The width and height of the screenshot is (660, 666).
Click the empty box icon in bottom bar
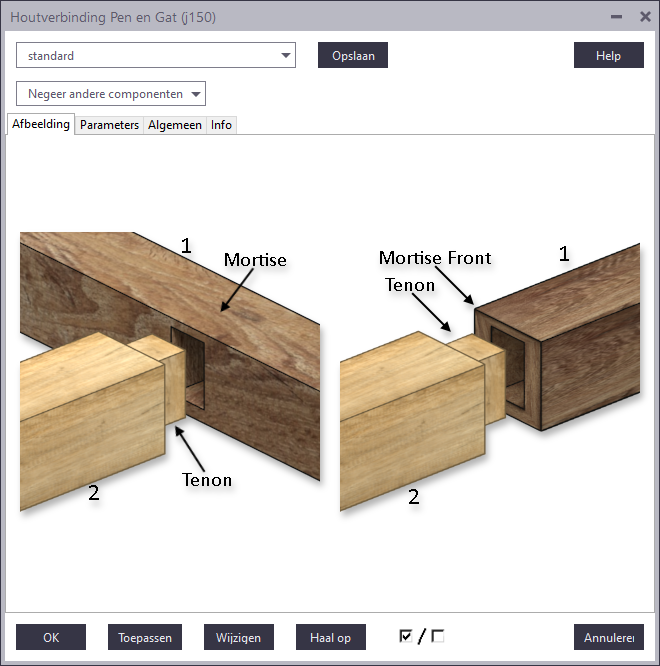(438, 636)
